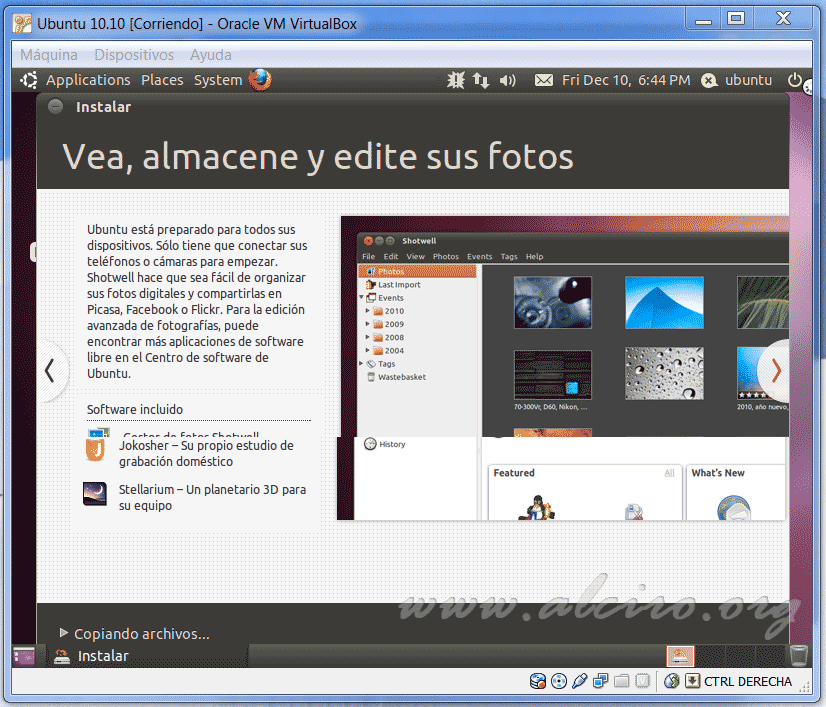Click the VirtualBox mouse integration icon
Screen dimensions: 826x707
tap(672, 681)
